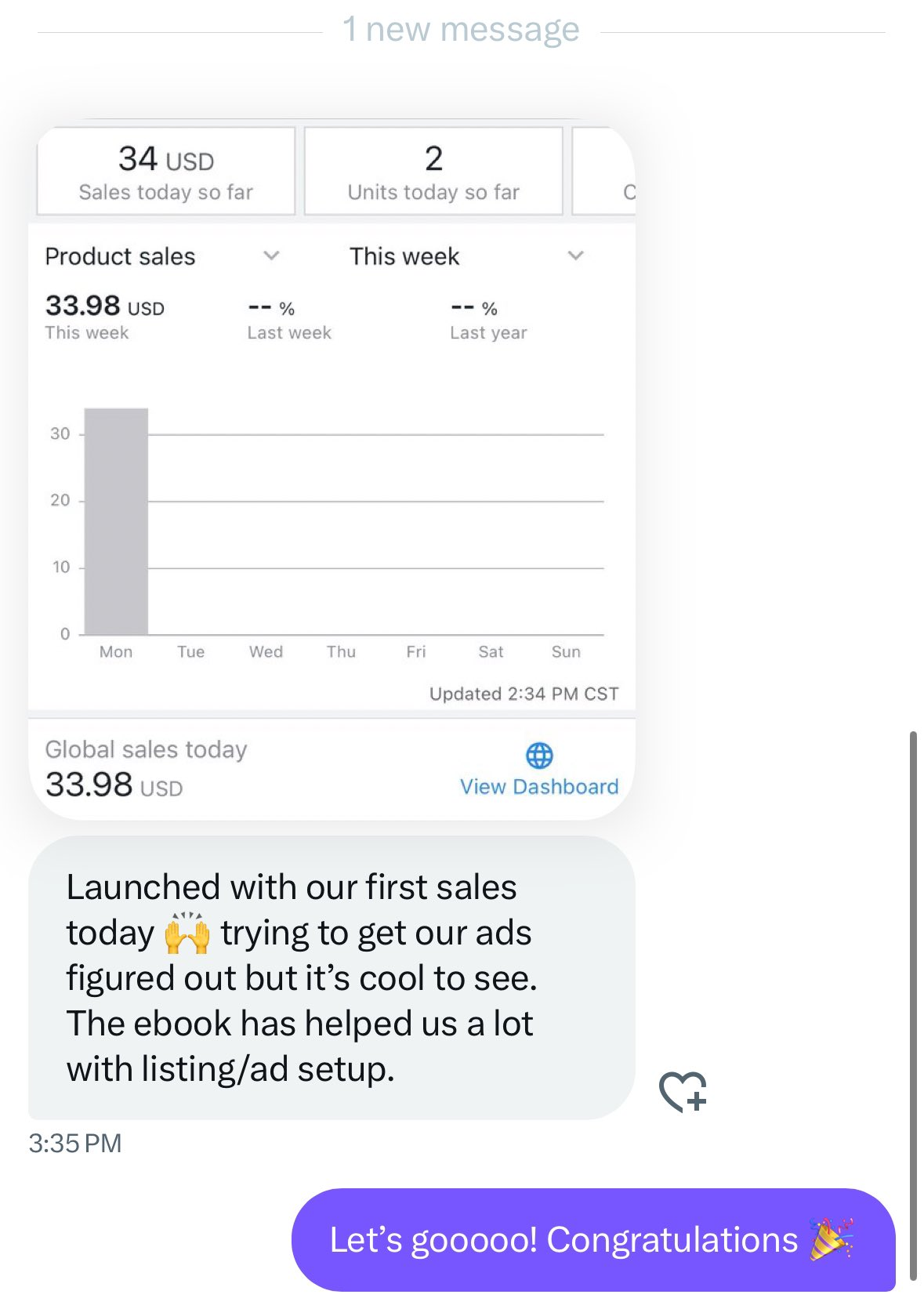Expand the Product sales dropdown
Screen dimensions: 924x1298
271,256
